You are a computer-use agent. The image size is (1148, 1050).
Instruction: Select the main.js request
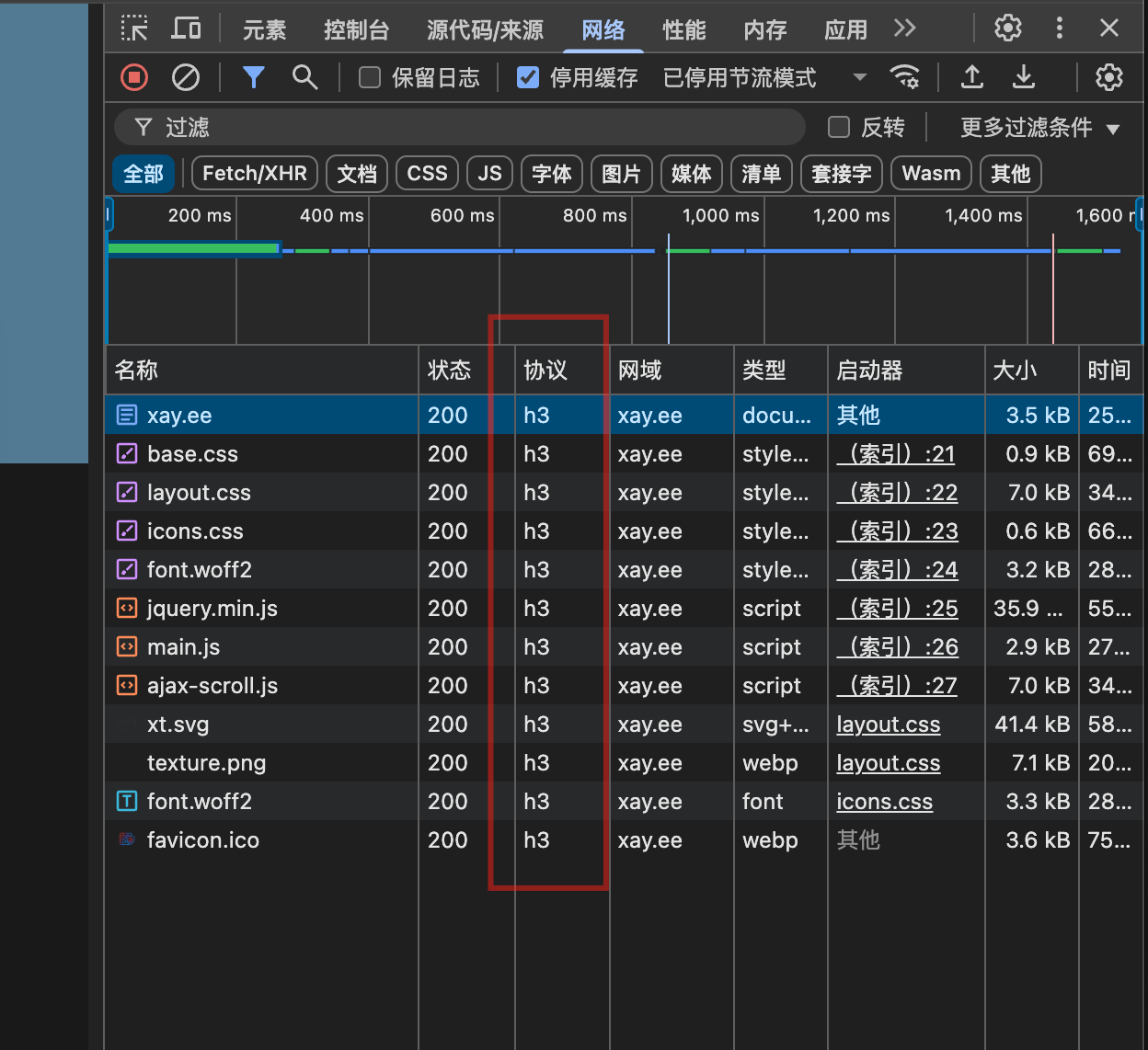tap(625, 647)
